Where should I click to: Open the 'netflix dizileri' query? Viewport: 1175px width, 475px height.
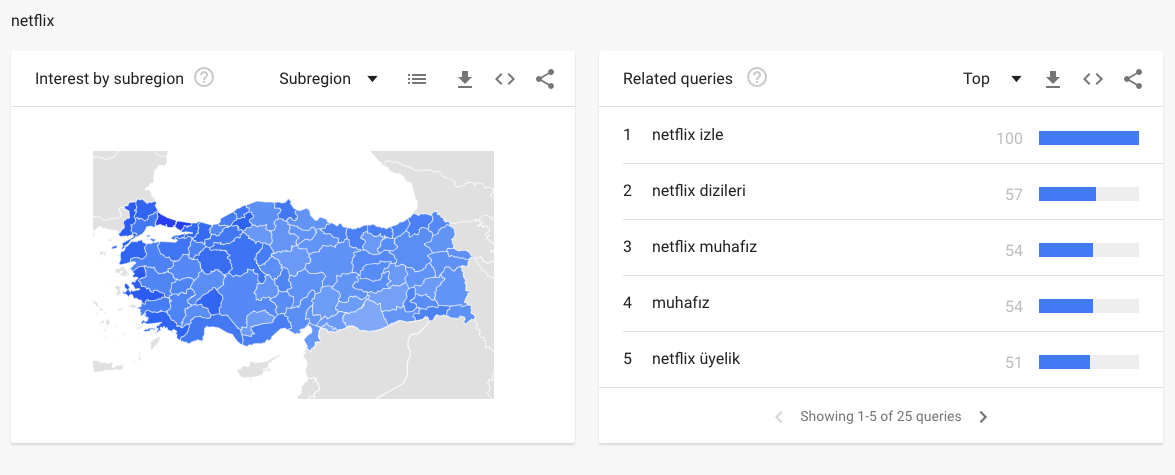(698, 191)
